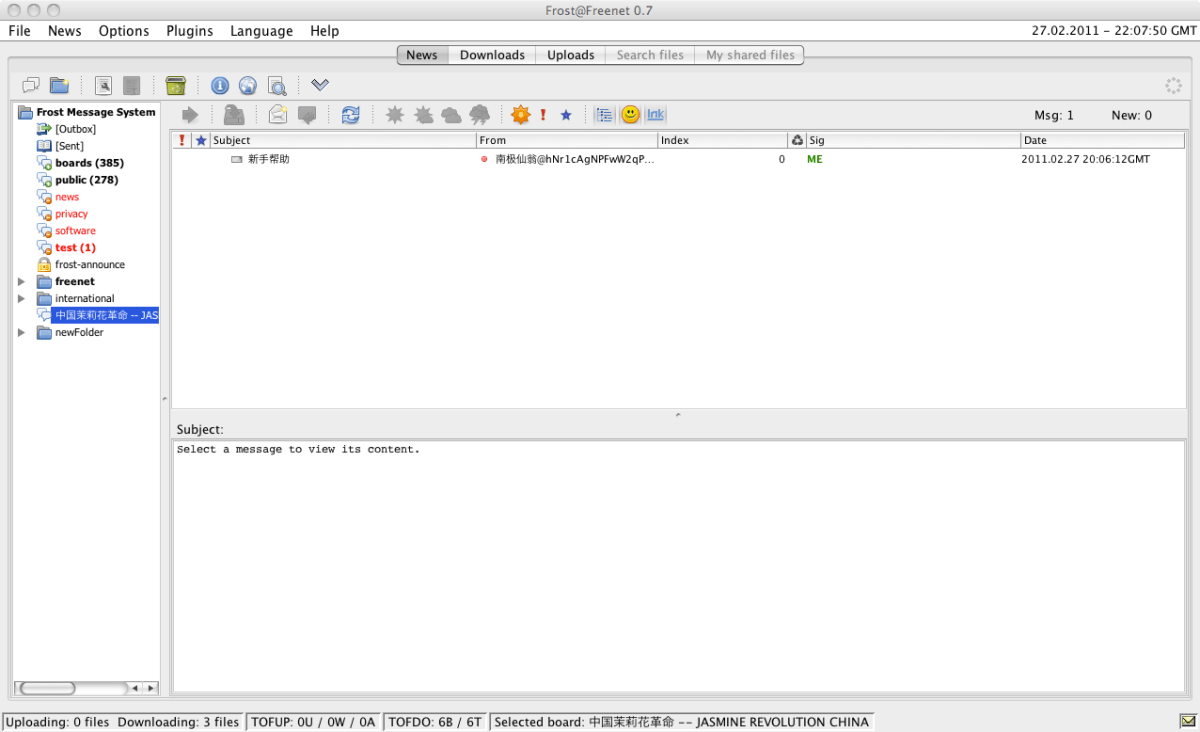The height and width of the screenshot is (732, 1200).
Task: Select the news board
Action: tap(58, 197)
